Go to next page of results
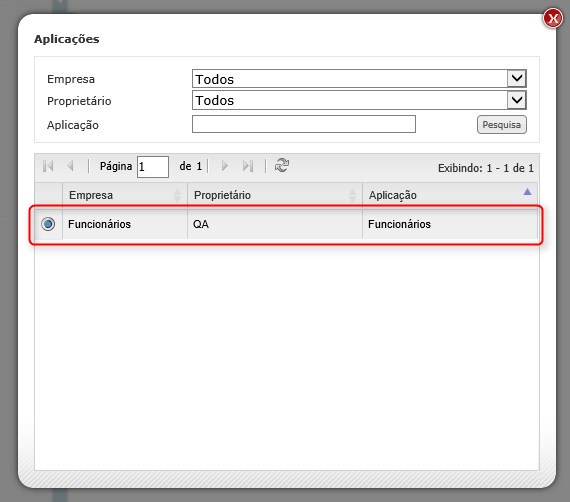The image size is (570, 502). tap(225, 166)
